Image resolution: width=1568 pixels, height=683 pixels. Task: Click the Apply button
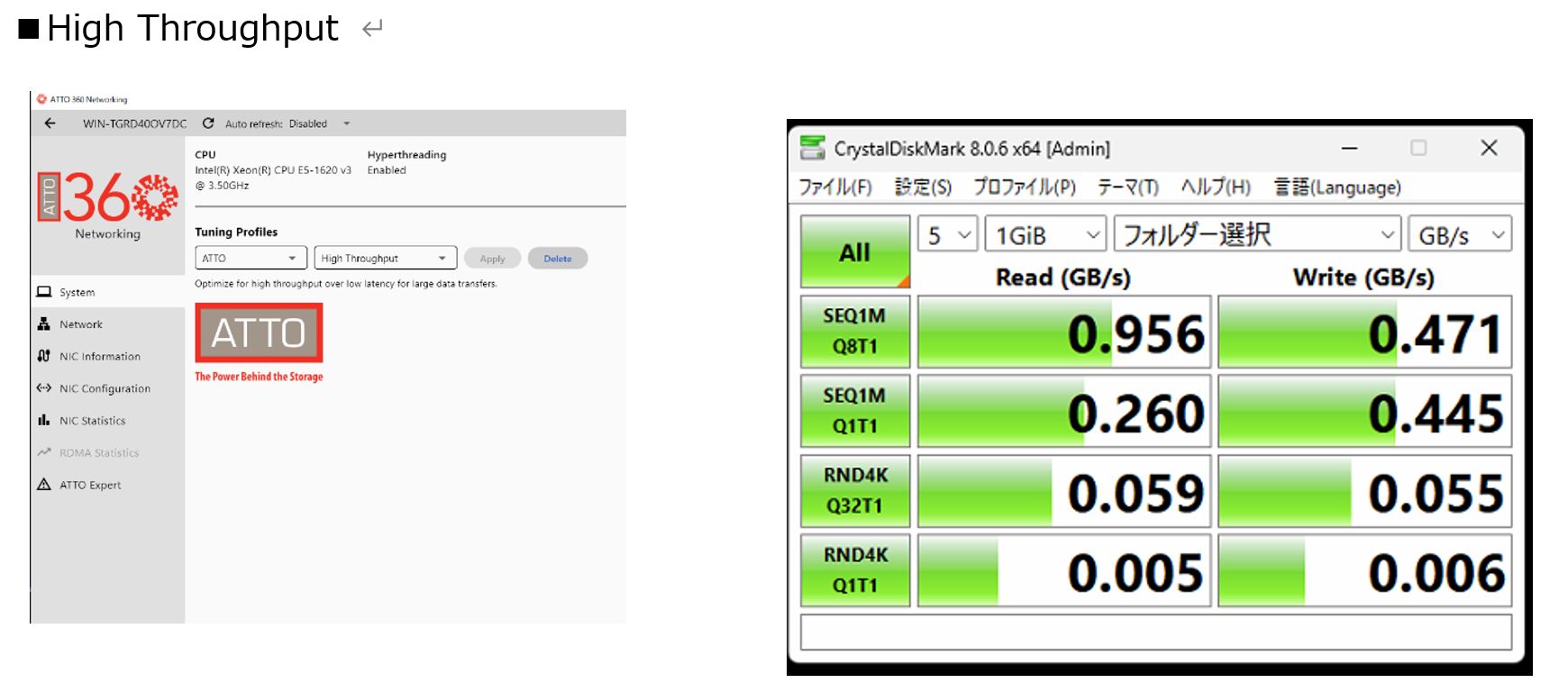point(492,259)
